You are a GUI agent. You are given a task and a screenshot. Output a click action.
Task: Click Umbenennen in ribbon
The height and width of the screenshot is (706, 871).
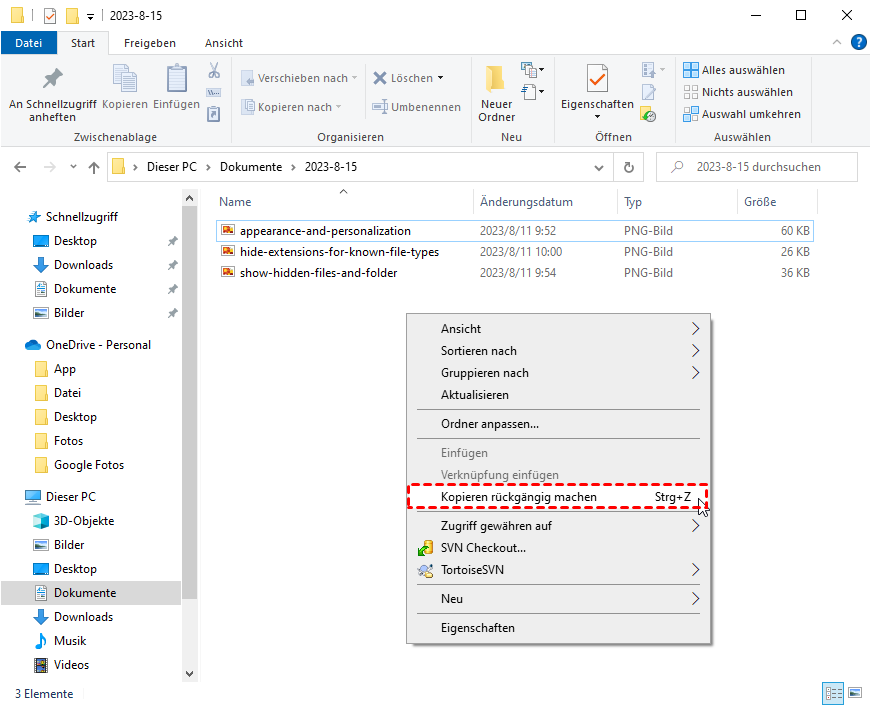point(417,107)
